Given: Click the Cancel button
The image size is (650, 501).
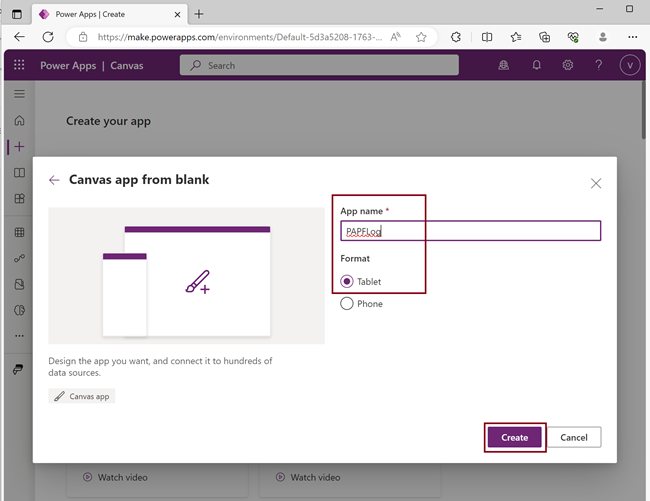Looking at the screenshot, I should (574, 437).
